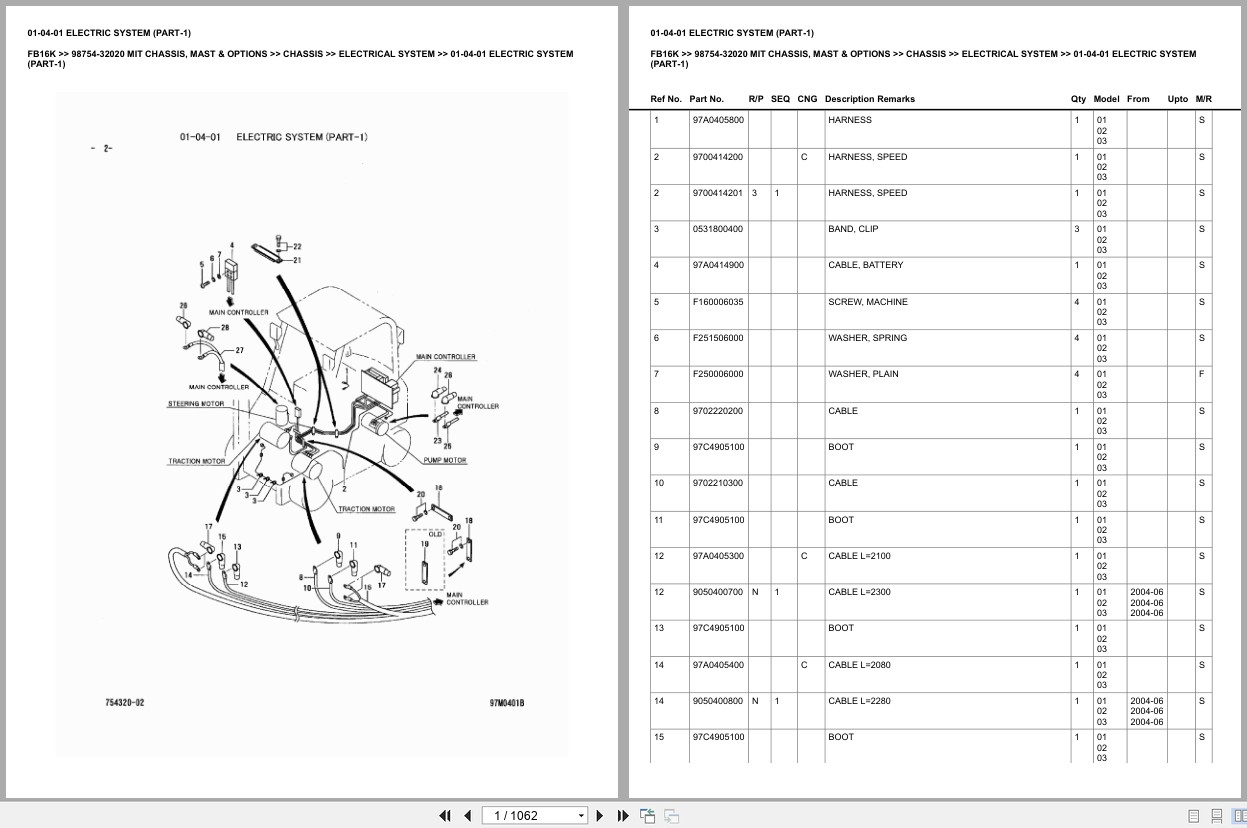Click part number 9050400800
1247x828 pixels.
(718, 701)
